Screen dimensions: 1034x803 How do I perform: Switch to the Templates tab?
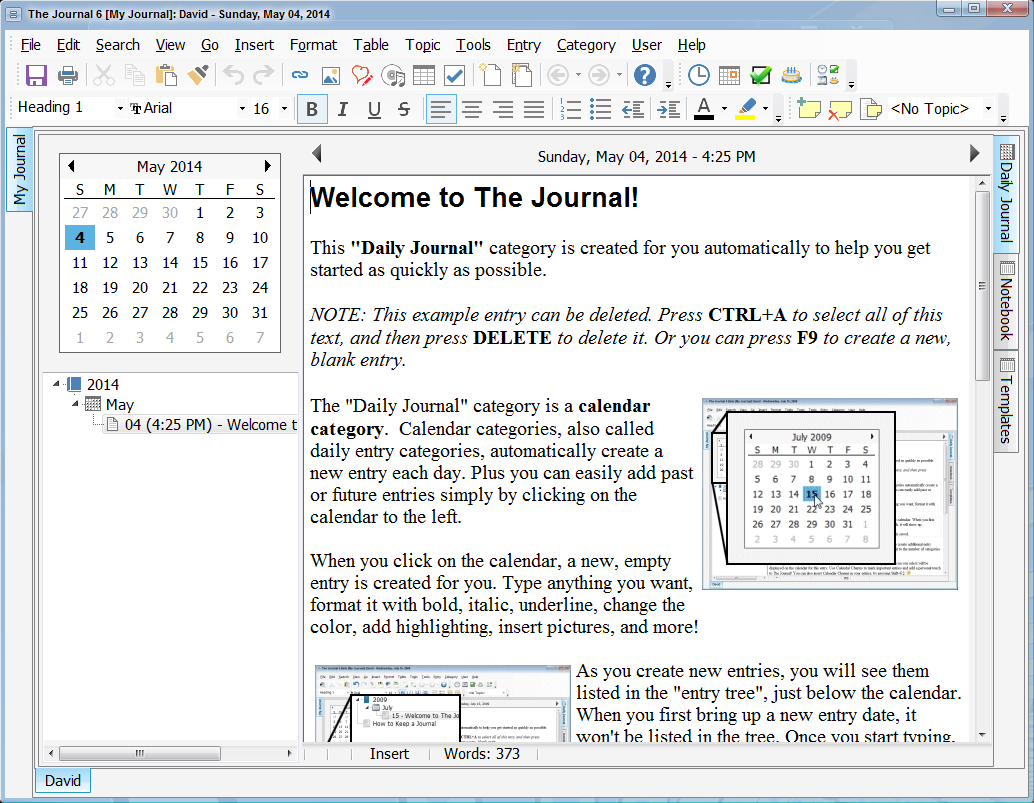tap(1006, 401)
